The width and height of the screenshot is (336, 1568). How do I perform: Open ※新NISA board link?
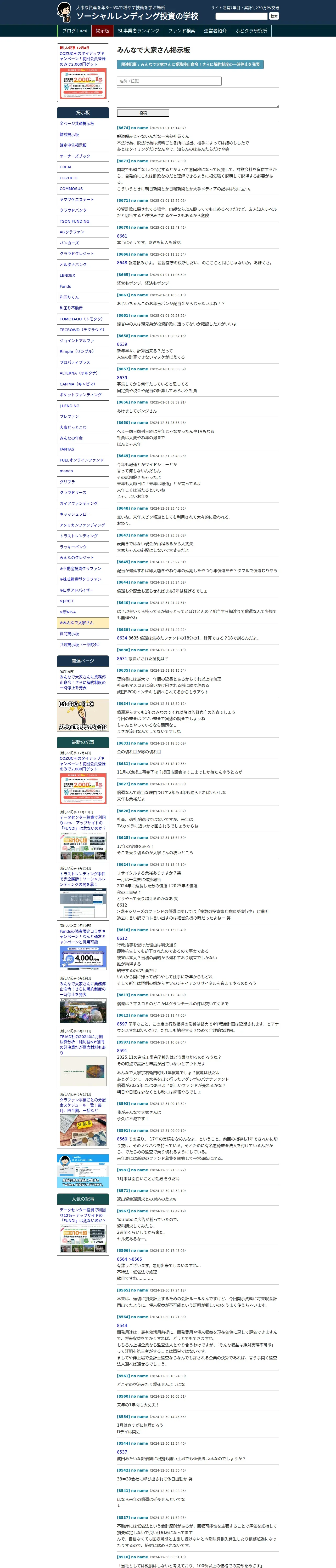(83, 612)
